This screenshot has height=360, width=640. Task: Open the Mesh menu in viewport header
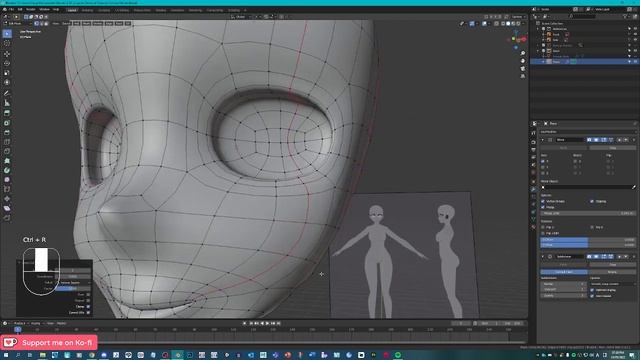(87, 24)
